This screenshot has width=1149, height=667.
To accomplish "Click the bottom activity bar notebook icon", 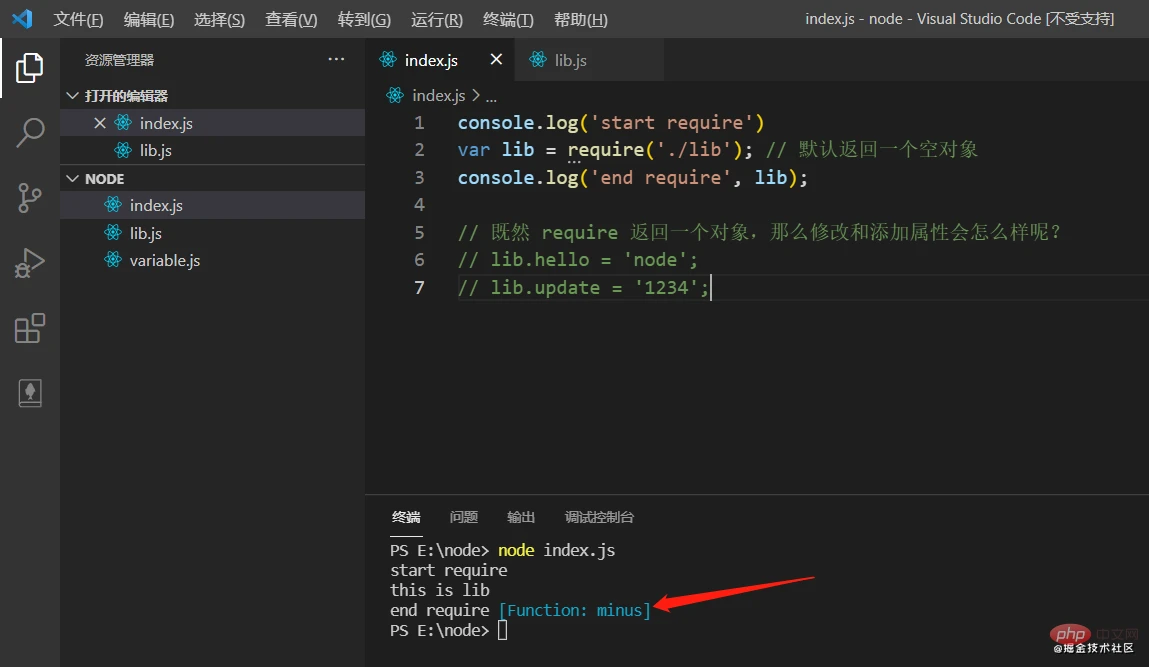I will [x=29, y=393].
